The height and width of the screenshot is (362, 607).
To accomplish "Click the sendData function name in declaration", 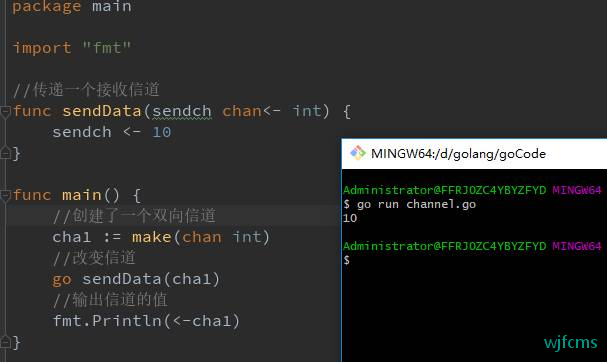I will [102, 112].
